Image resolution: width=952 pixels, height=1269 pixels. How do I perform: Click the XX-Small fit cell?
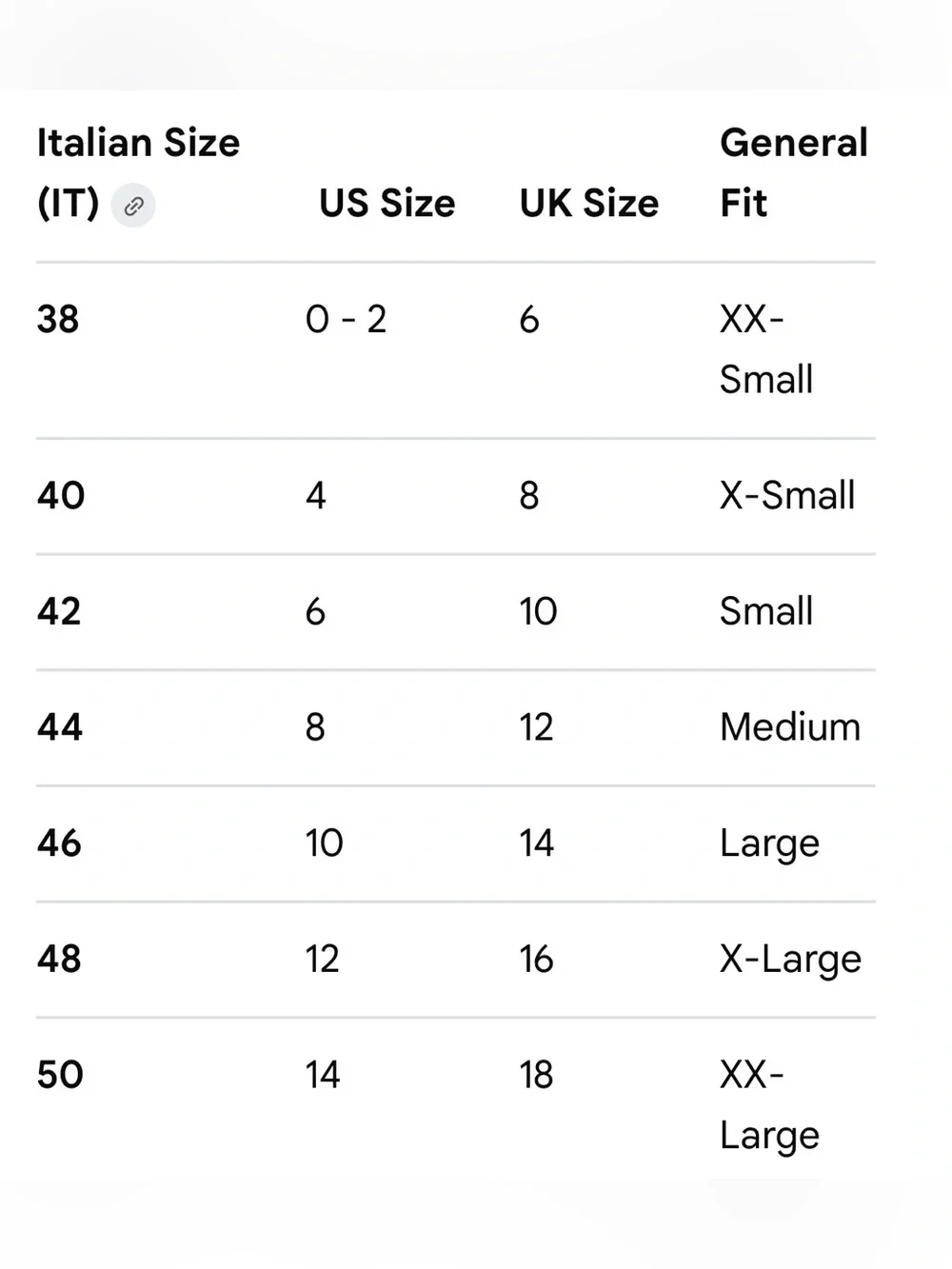pos(766,349)
